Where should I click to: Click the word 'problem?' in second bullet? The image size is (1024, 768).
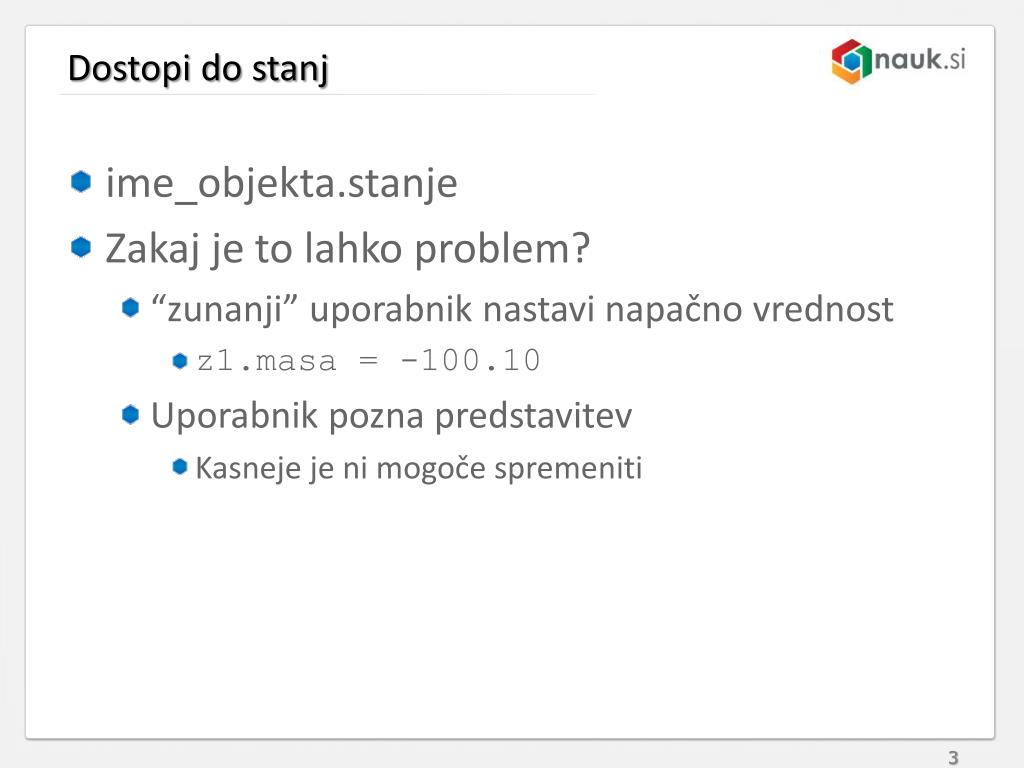[502, 249]
